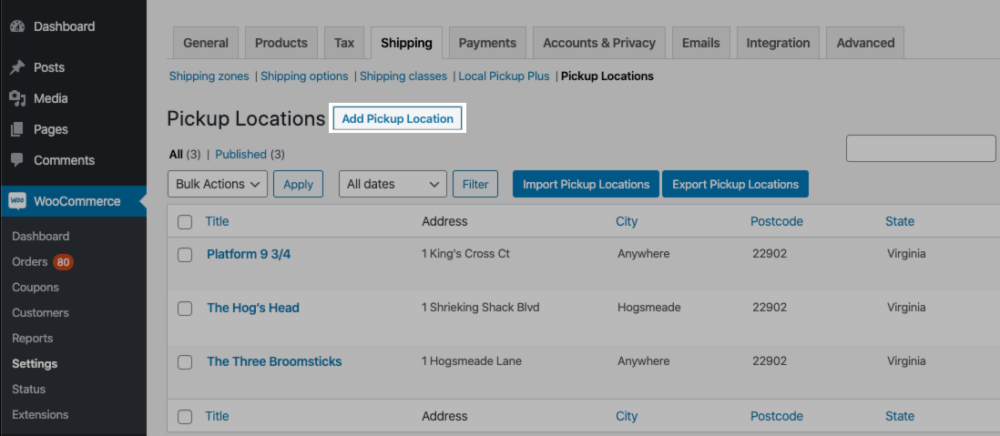Sort by State in table header
The height and width of the screenshot is (436, 1000).
click(900, 222)
